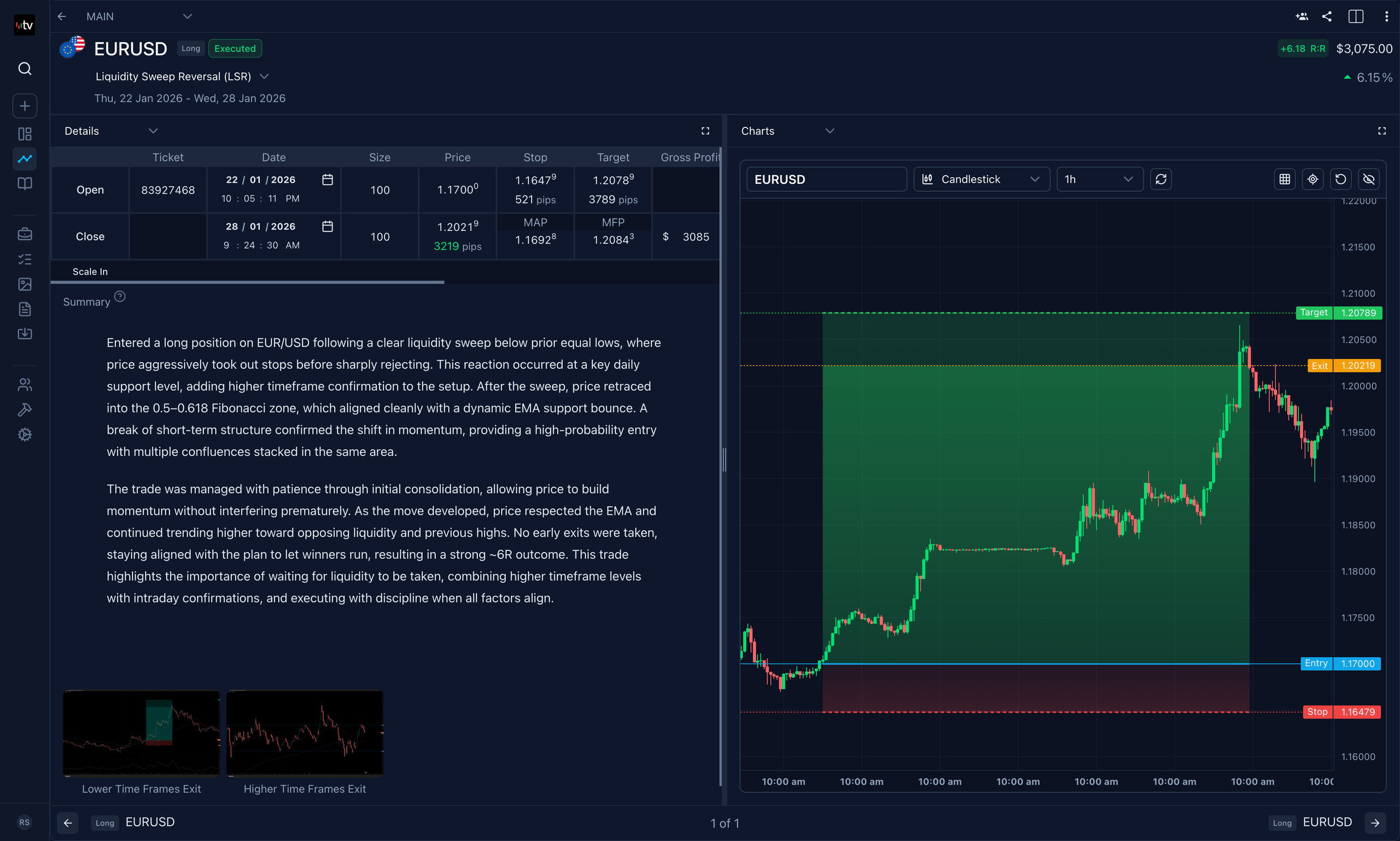Select the trend chart icon in sidebar
Viewport: 1400px width, 841px height.
tap(25, 159)
